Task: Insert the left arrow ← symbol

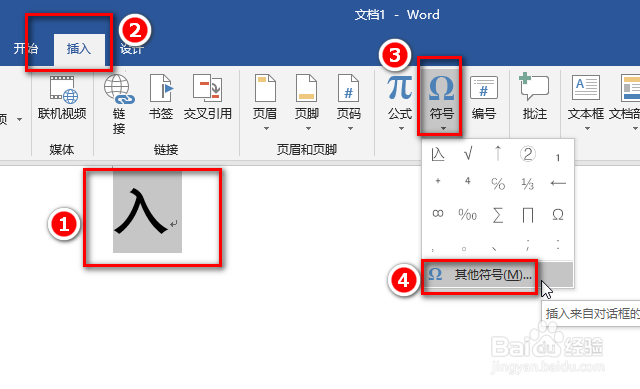Action: [558, 183]
